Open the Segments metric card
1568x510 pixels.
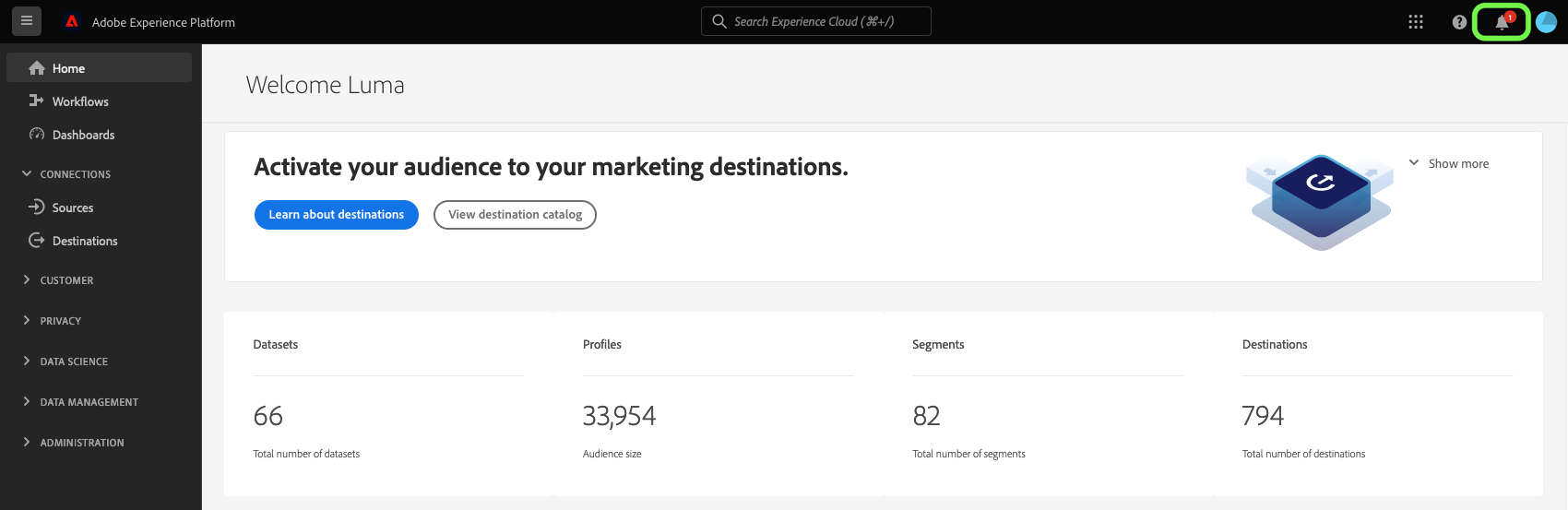[1048, 404]
